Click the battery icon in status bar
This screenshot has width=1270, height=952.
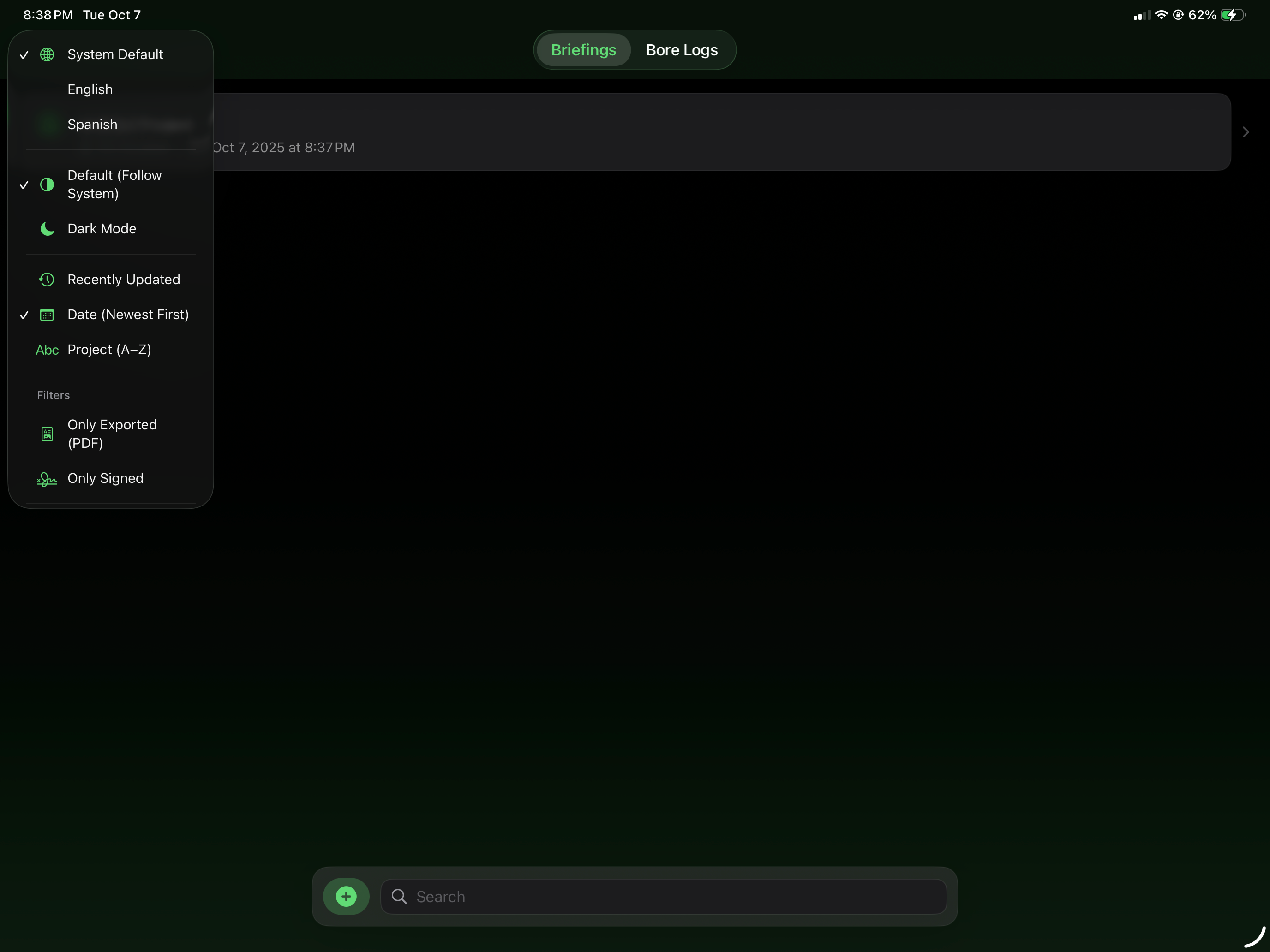click(1233, 15)
